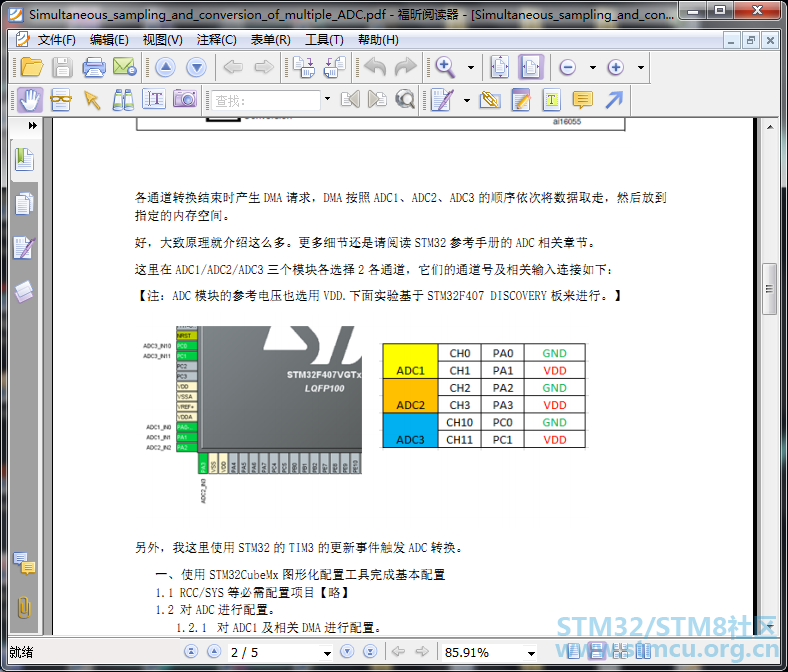Click the plus zoom in button
This screenshot has width=788, height=672.
pyautogui.click(x=616, y=67)
